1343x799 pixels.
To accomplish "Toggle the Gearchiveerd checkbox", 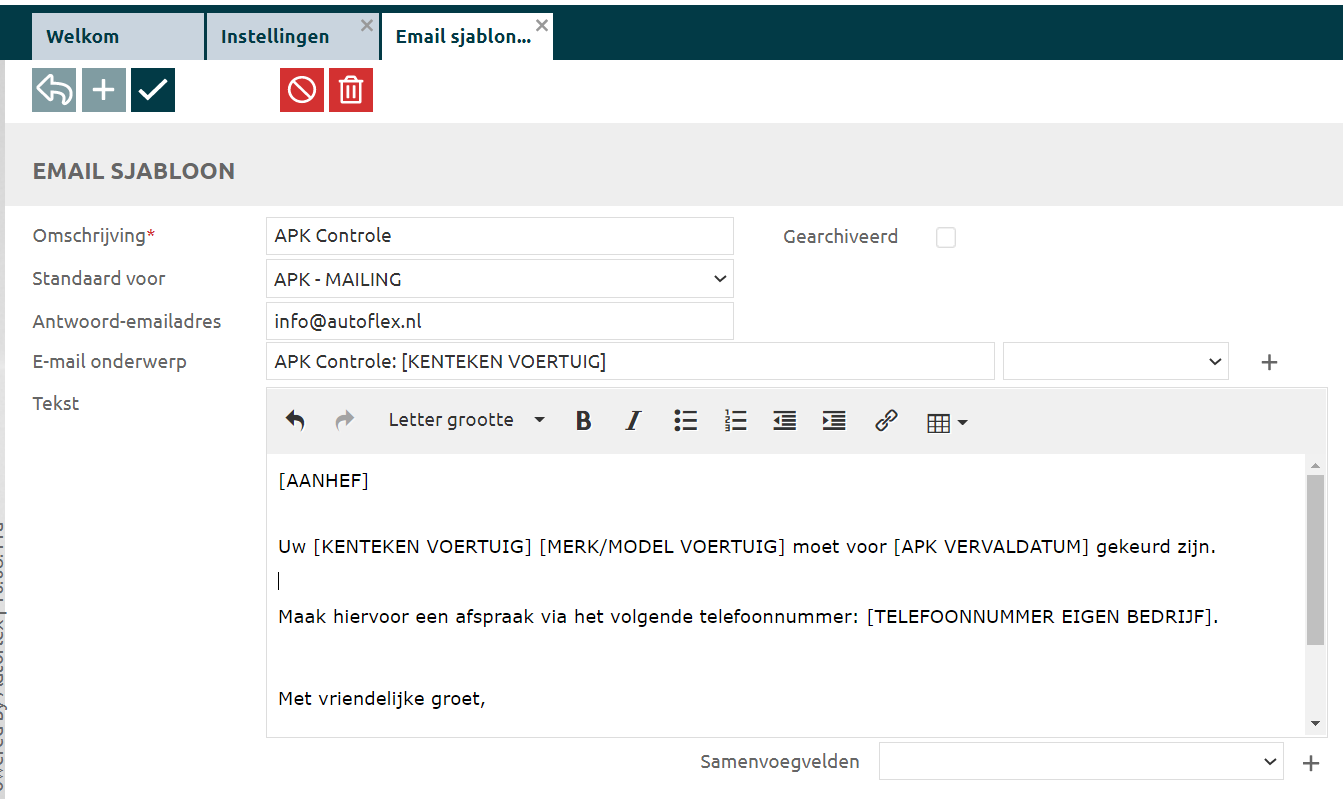I will [945, 237].
